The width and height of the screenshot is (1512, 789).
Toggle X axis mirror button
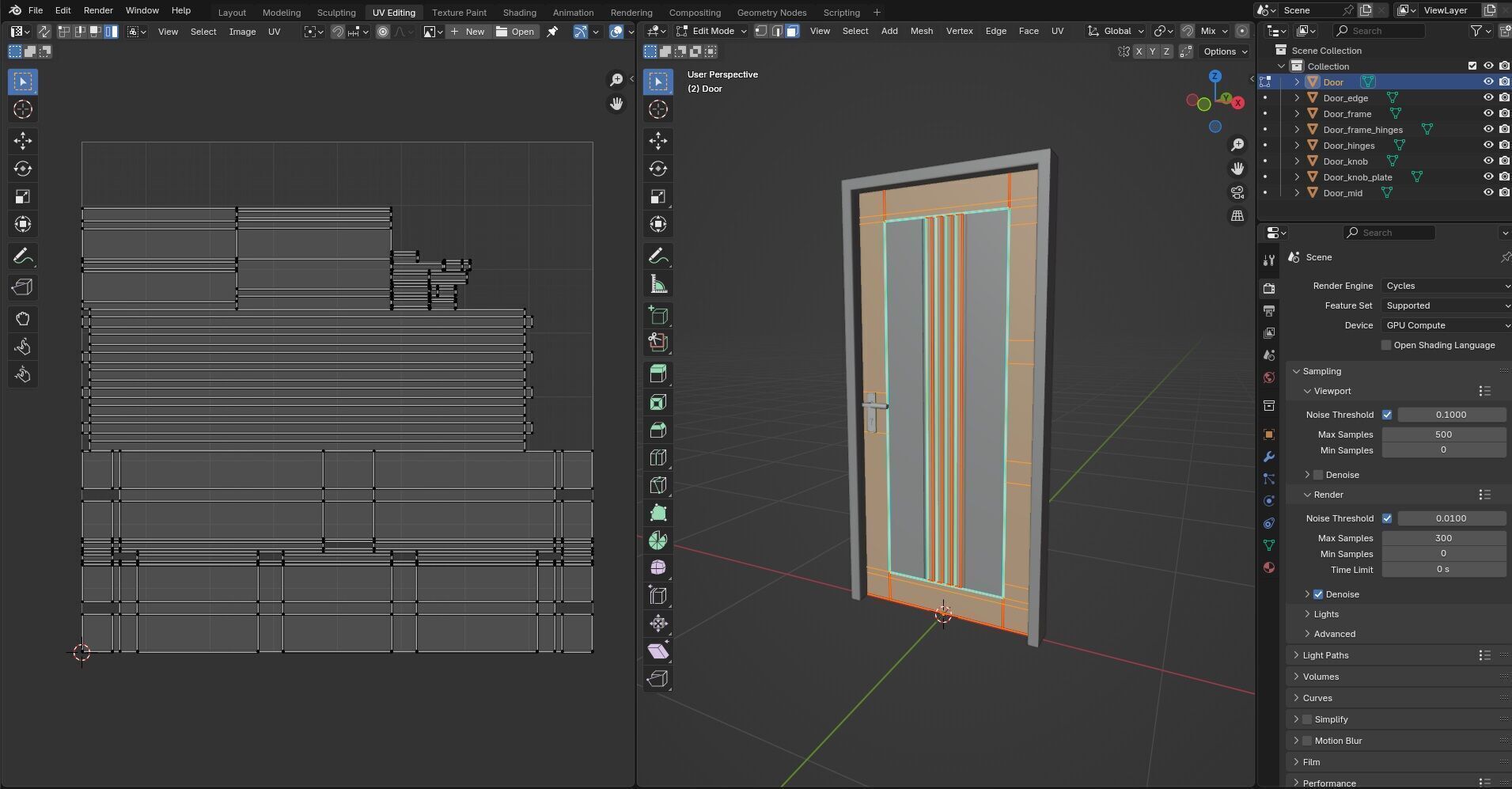click(1139, 51)
